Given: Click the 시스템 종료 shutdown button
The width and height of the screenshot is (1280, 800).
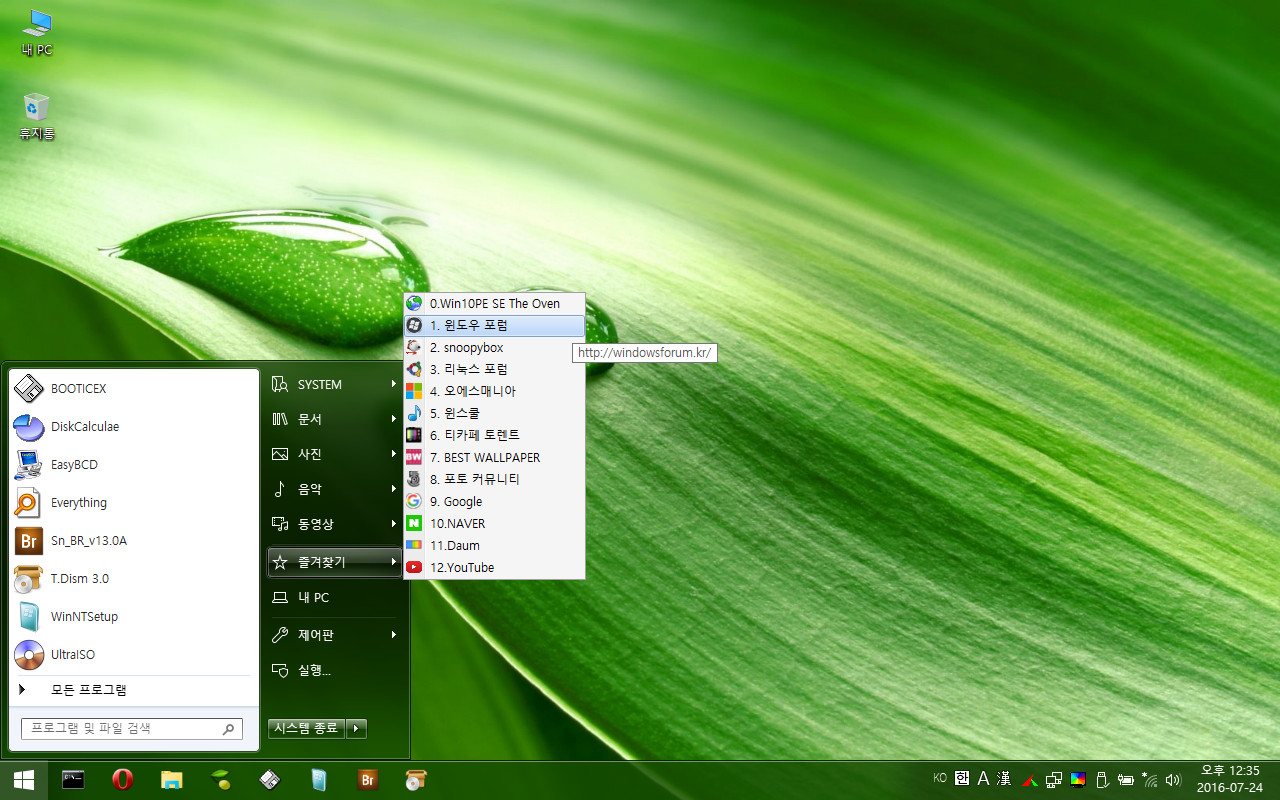Looking at the screenshot, I should (x=306, y=728).
